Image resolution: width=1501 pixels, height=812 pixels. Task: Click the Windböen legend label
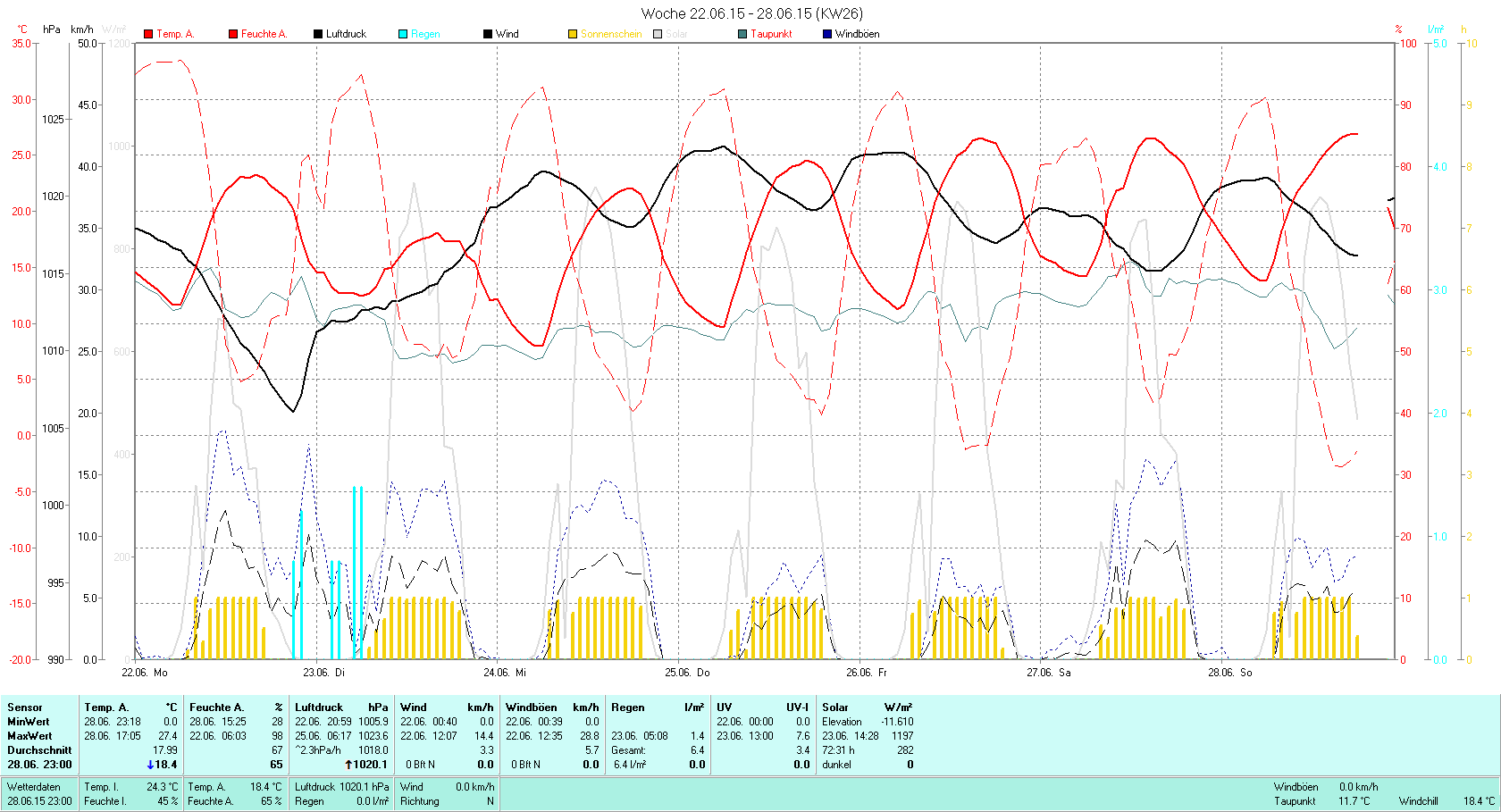(x=857, y=34)
